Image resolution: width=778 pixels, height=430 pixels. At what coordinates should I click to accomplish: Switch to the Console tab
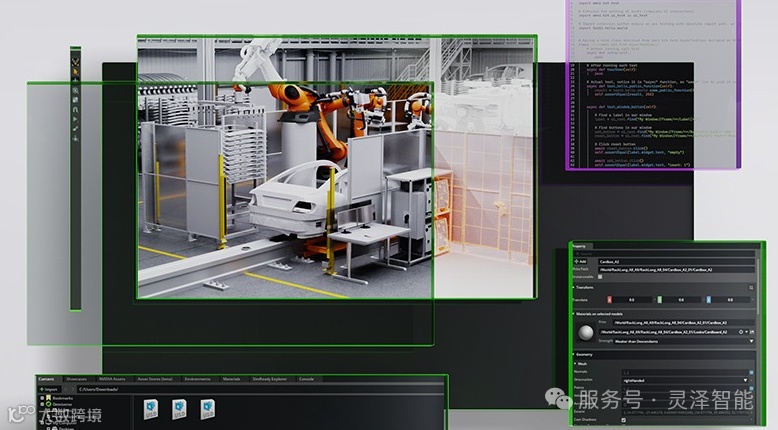(x=306, y=379)
